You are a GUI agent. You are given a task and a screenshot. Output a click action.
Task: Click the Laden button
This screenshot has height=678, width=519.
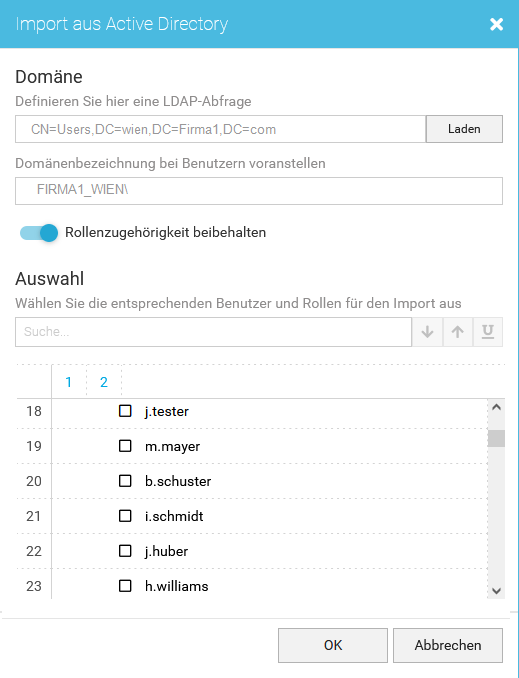tap(464, 129)
